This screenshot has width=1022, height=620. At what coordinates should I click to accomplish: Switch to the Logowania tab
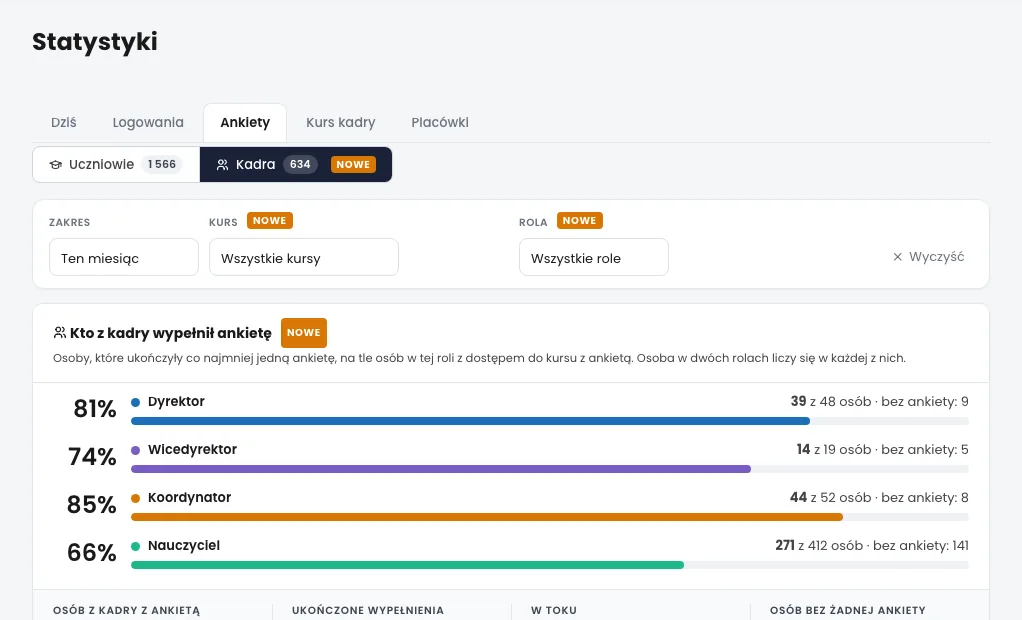click(x=148, y=123)
